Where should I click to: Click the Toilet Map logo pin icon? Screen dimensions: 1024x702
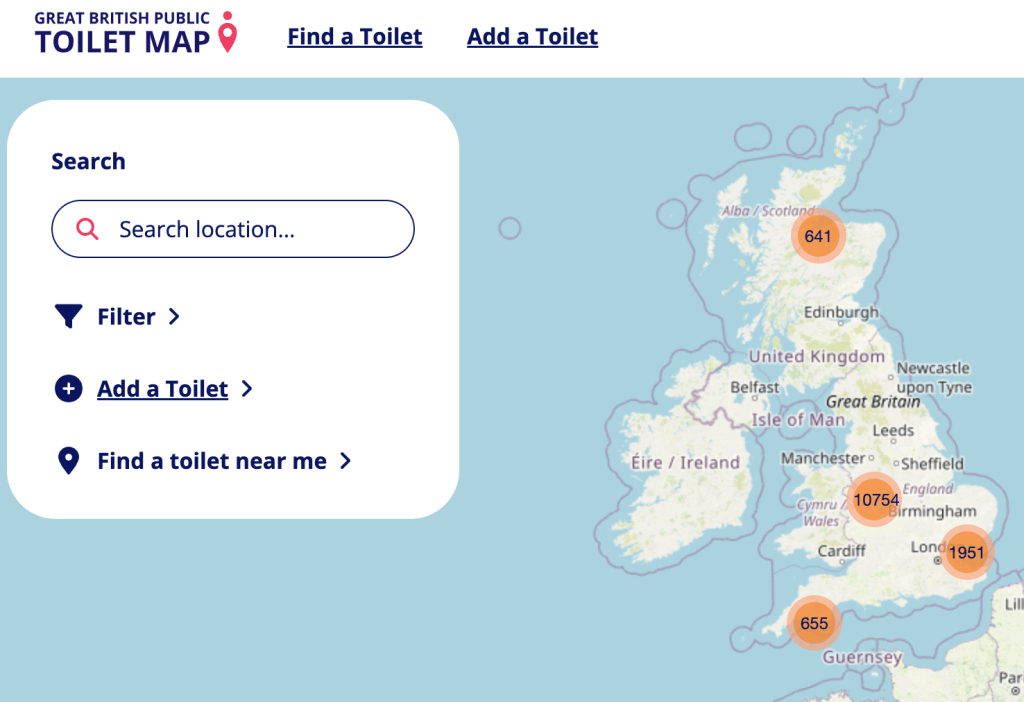(228, 33)
